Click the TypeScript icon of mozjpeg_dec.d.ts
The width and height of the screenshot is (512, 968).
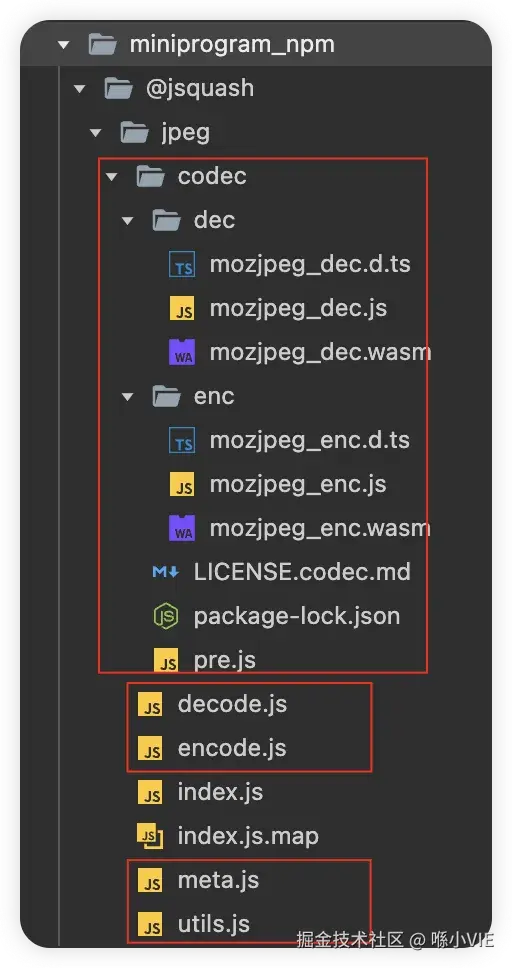[x=182, y=264]
